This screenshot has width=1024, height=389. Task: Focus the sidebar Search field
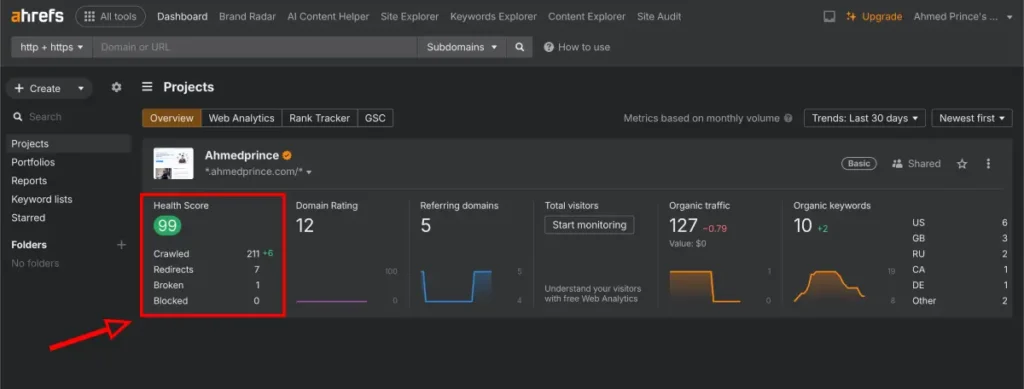point(69,117)
